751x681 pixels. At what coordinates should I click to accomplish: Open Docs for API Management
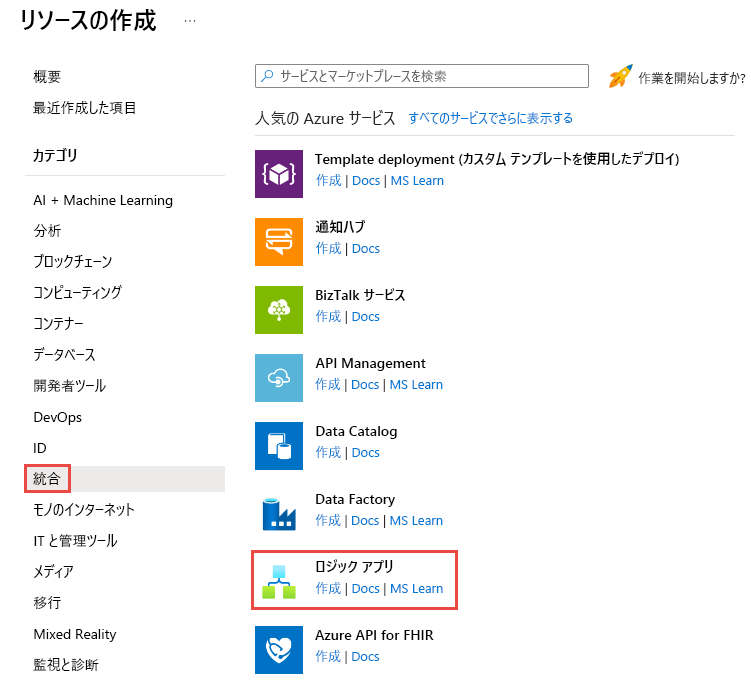365,385
